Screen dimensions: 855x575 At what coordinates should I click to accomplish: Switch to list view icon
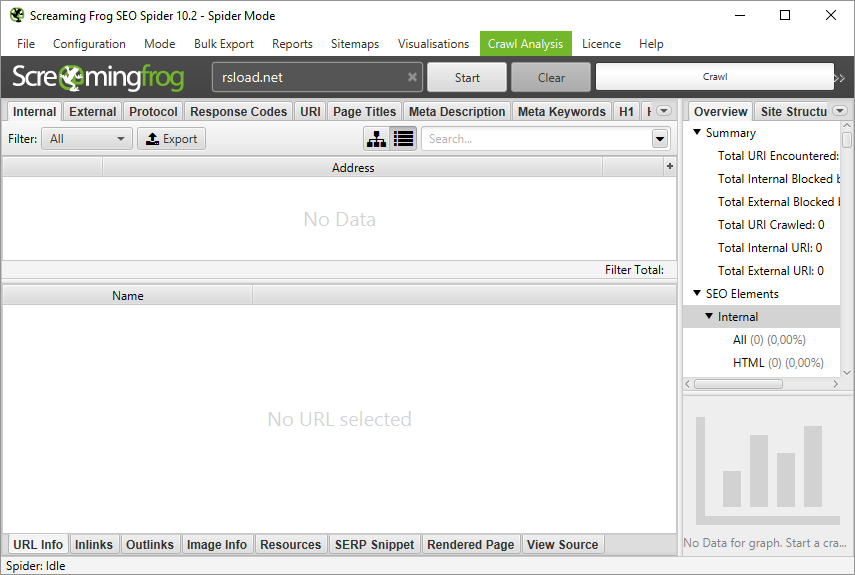tap(404, 139)
